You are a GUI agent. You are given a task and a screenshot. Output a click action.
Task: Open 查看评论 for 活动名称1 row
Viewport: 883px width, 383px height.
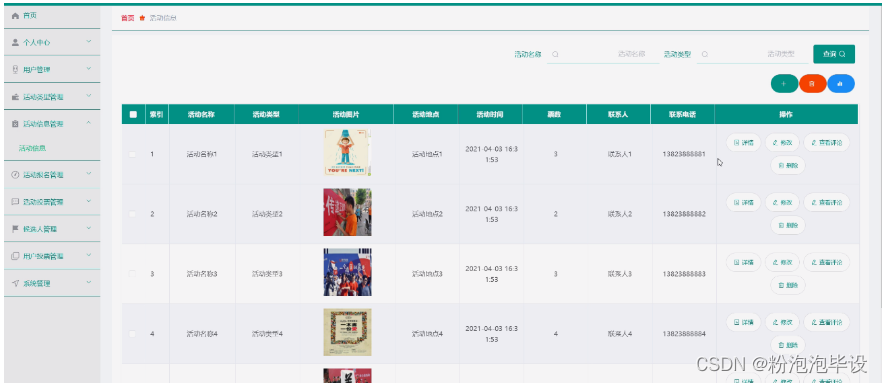coord(826,142)
